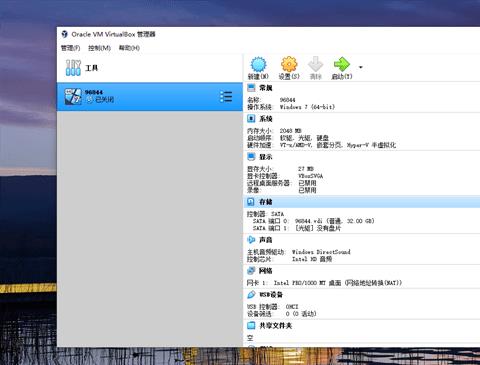
Task: Click the VBoxSVGA graphics controller value
Action: pyautogui.click(x=310, y=176)
